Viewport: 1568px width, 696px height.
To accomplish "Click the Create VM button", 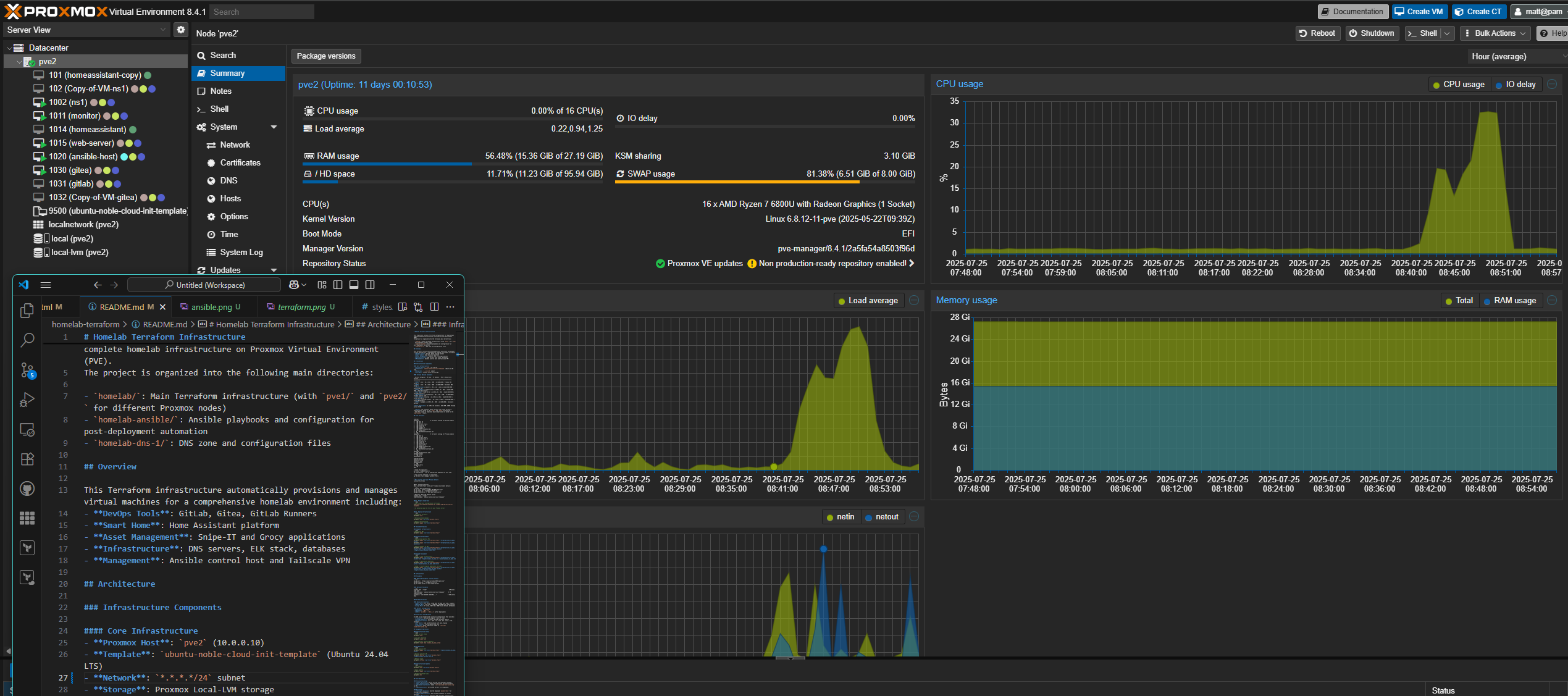I will 1419,12.
